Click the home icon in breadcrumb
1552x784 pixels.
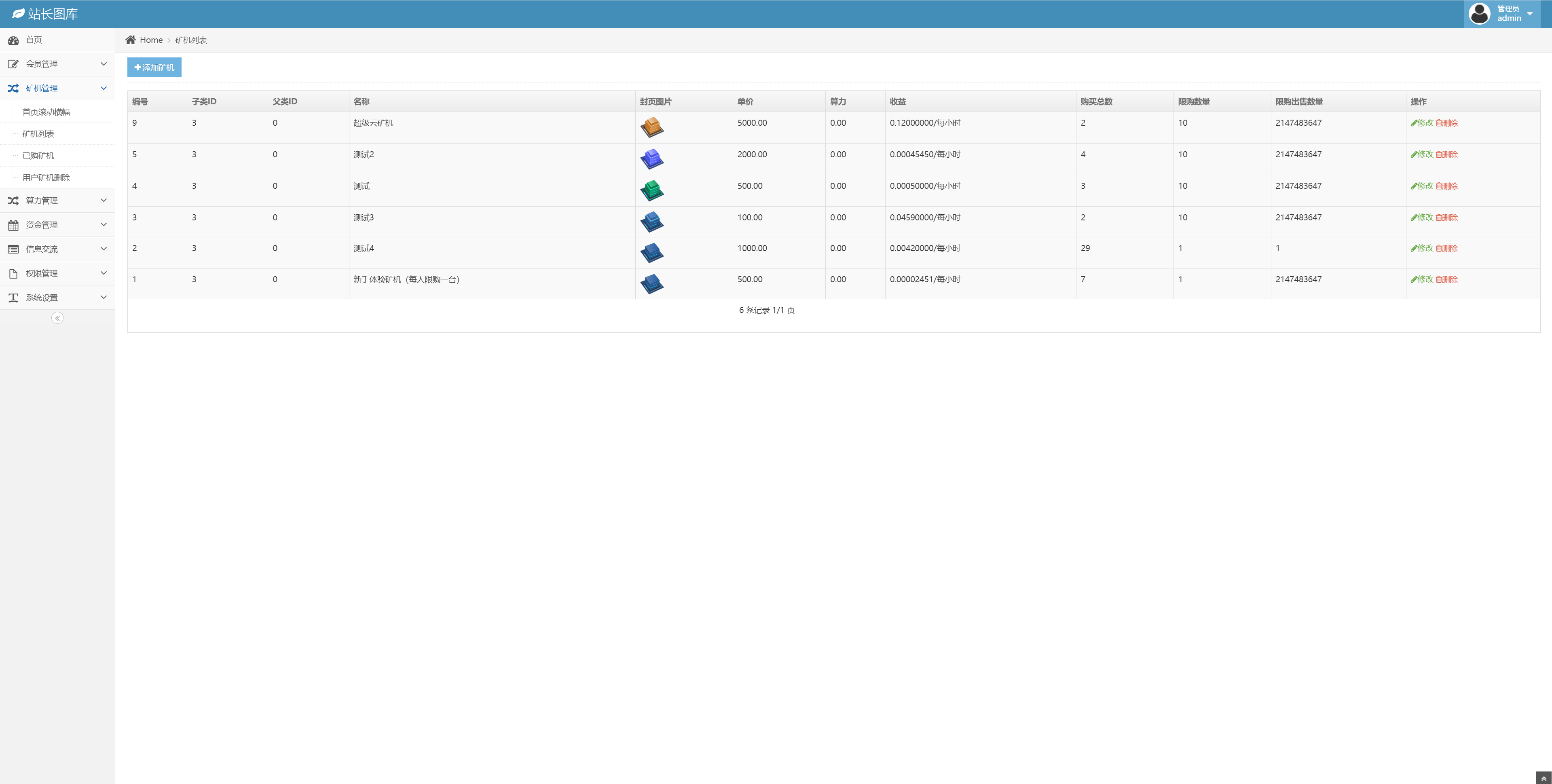point(130,40)
